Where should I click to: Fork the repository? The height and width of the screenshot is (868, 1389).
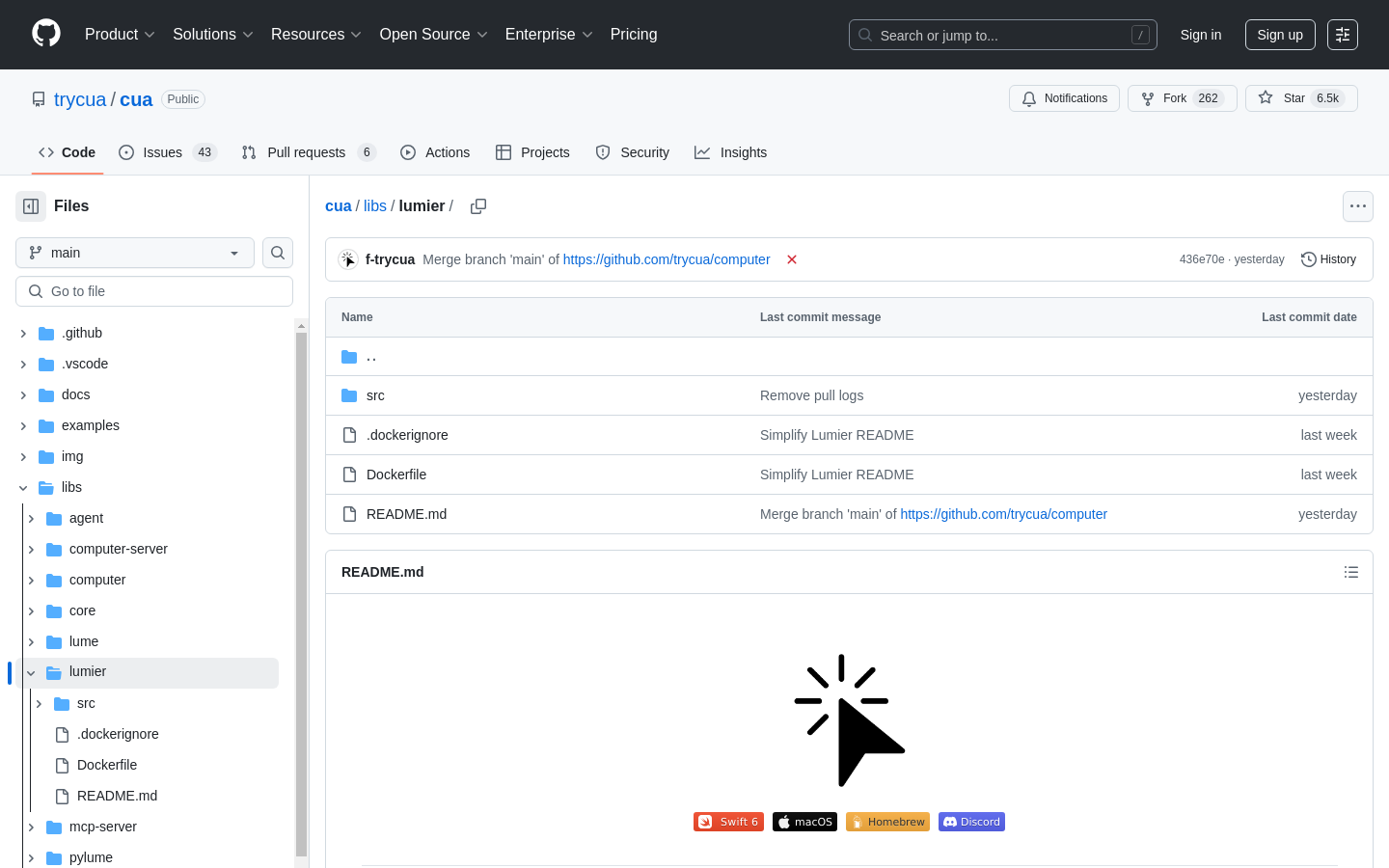pos(1183,98)
